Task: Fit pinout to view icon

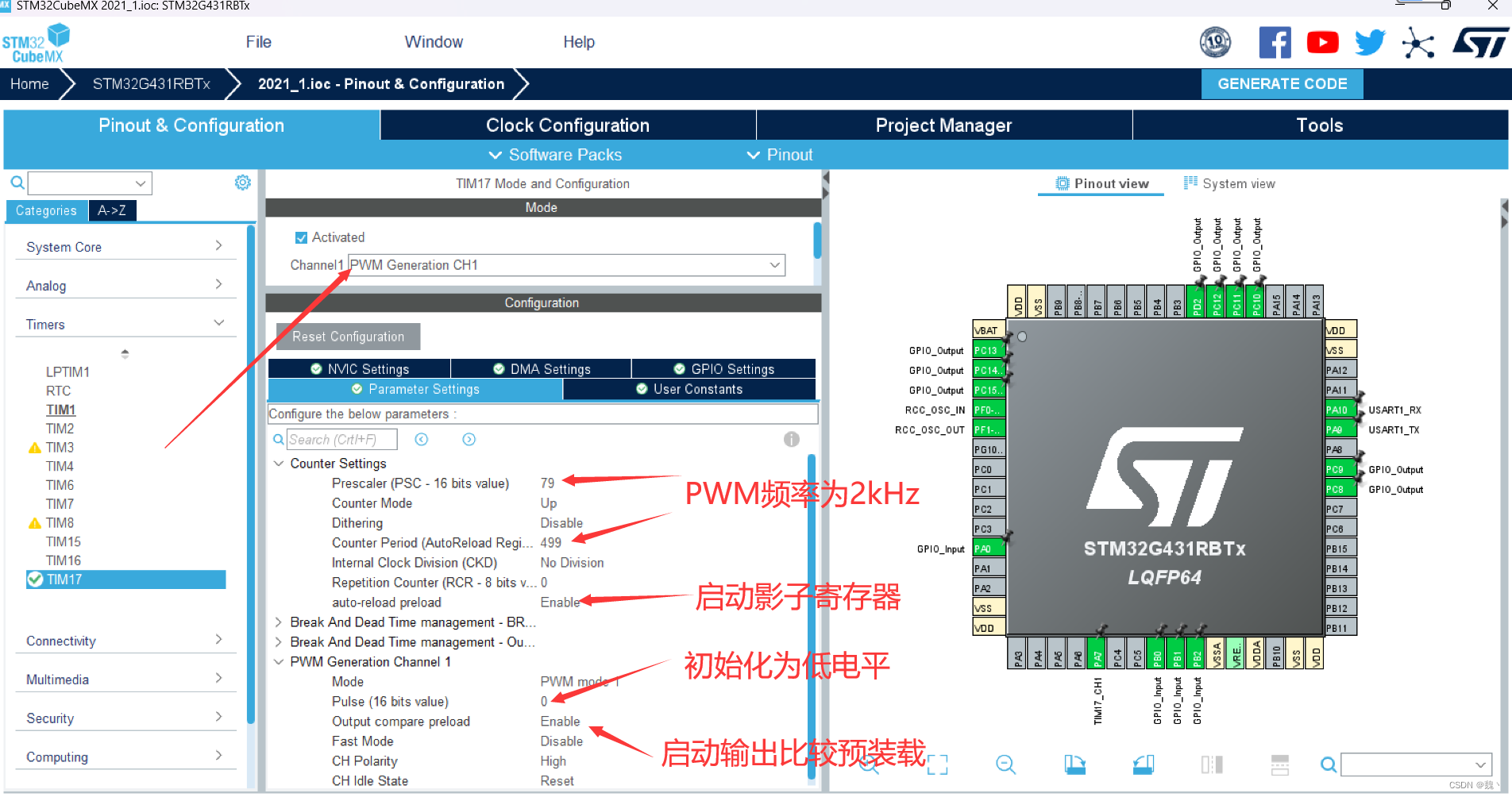Action: [x=938, y=764]
